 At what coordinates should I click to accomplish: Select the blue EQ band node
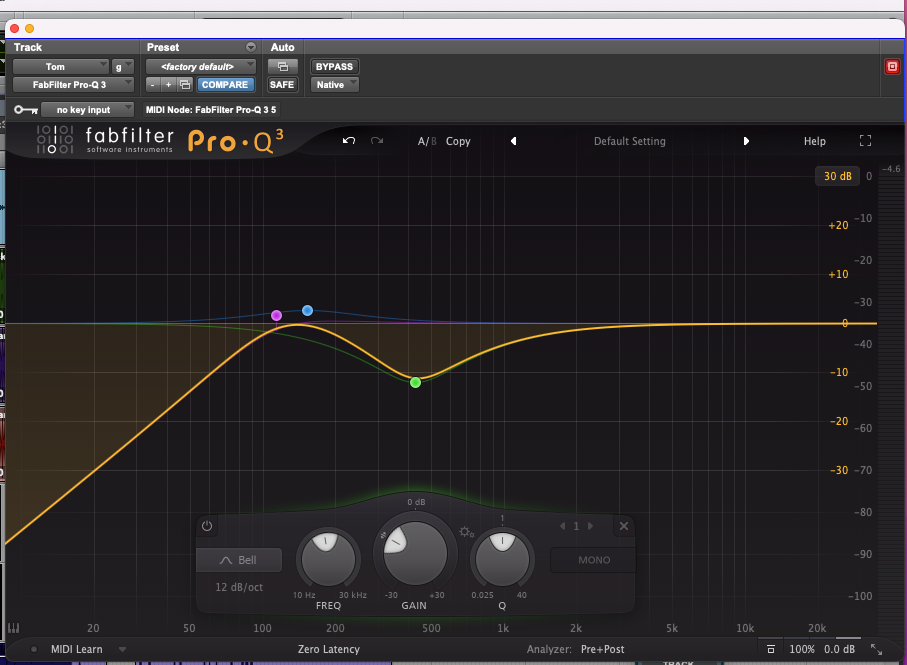pos(308,311)
